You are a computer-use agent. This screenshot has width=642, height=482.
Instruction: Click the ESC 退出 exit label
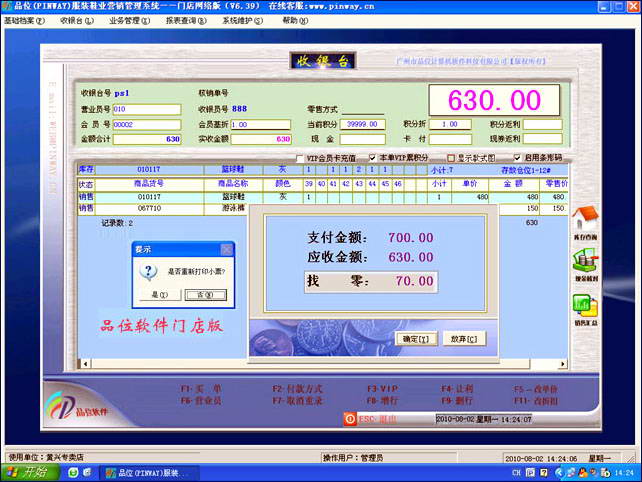pos(378,419)
